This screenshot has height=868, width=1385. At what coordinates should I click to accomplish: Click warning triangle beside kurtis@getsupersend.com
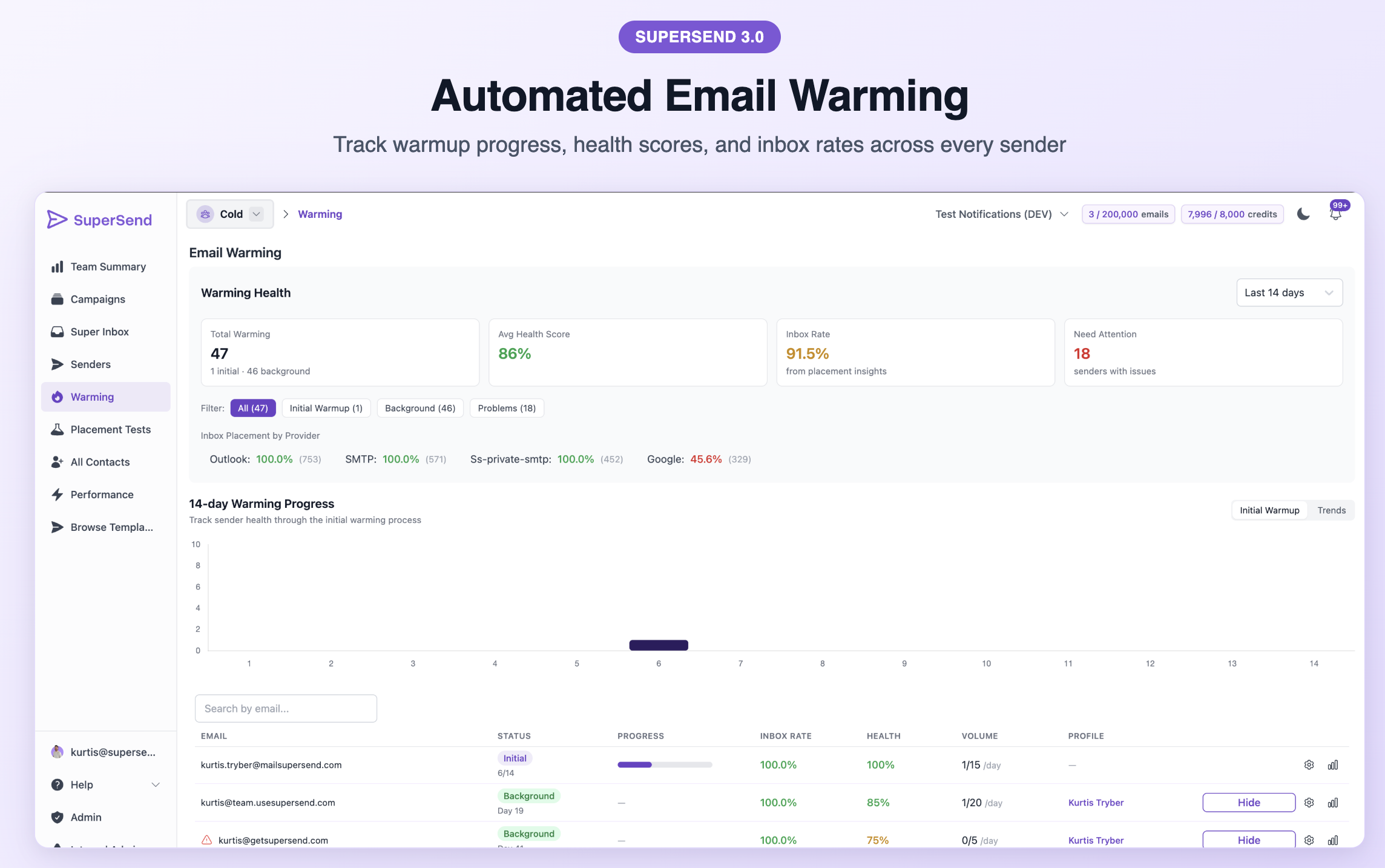click(x=206, y=840)
